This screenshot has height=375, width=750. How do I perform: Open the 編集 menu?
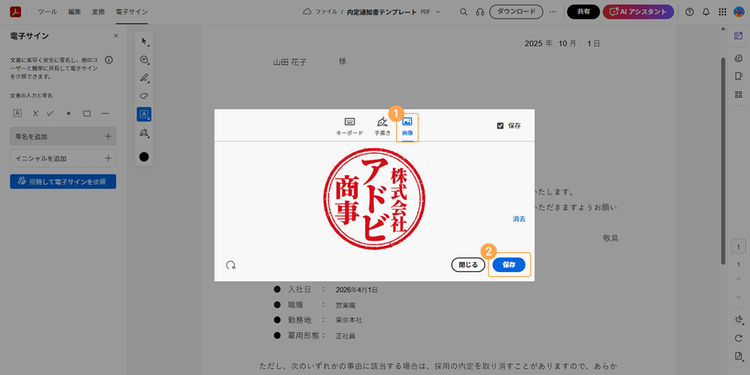click(x=75, y=12)
